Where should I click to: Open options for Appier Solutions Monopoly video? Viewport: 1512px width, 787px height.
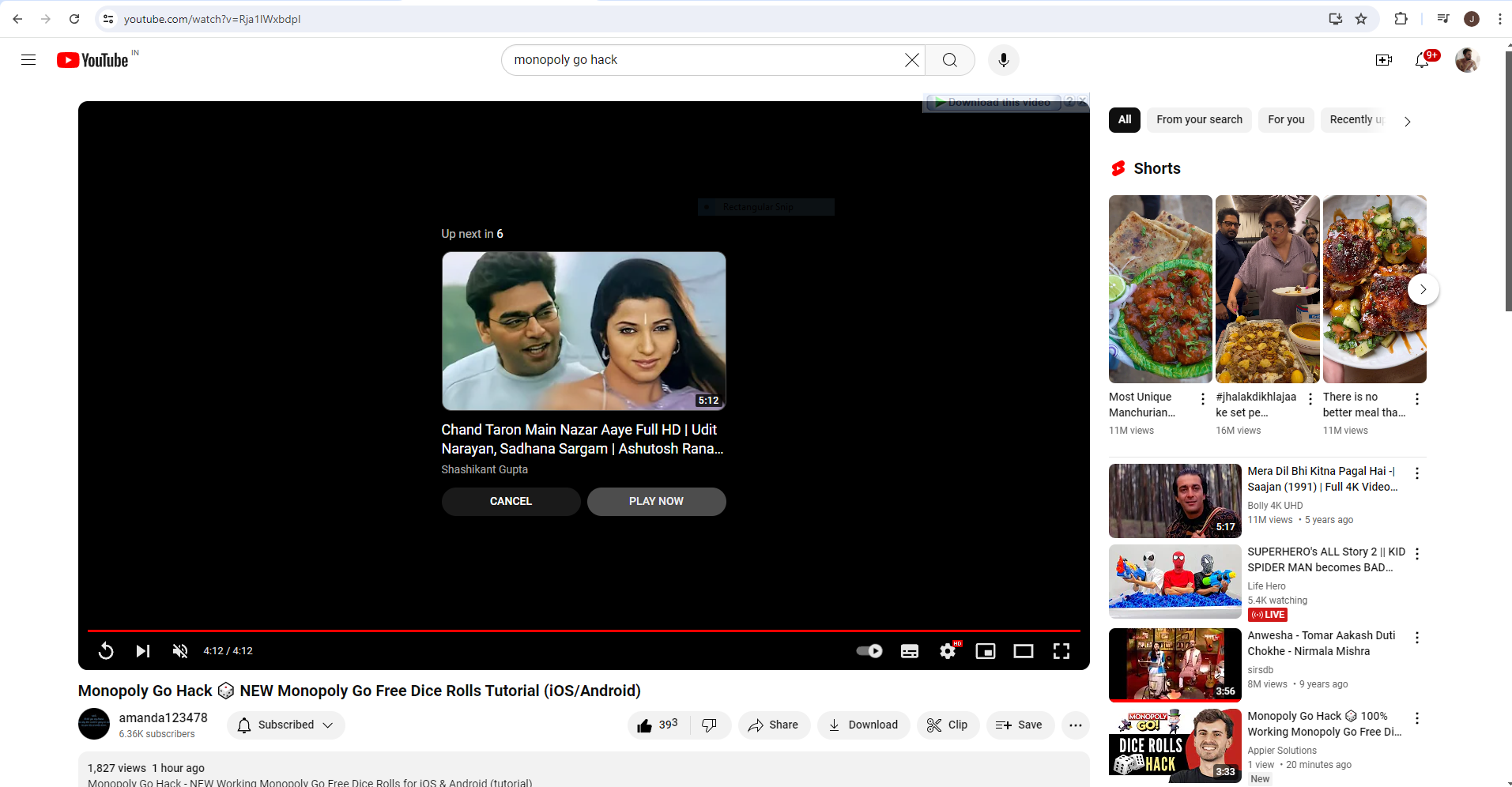click(x=1417, y=718)
